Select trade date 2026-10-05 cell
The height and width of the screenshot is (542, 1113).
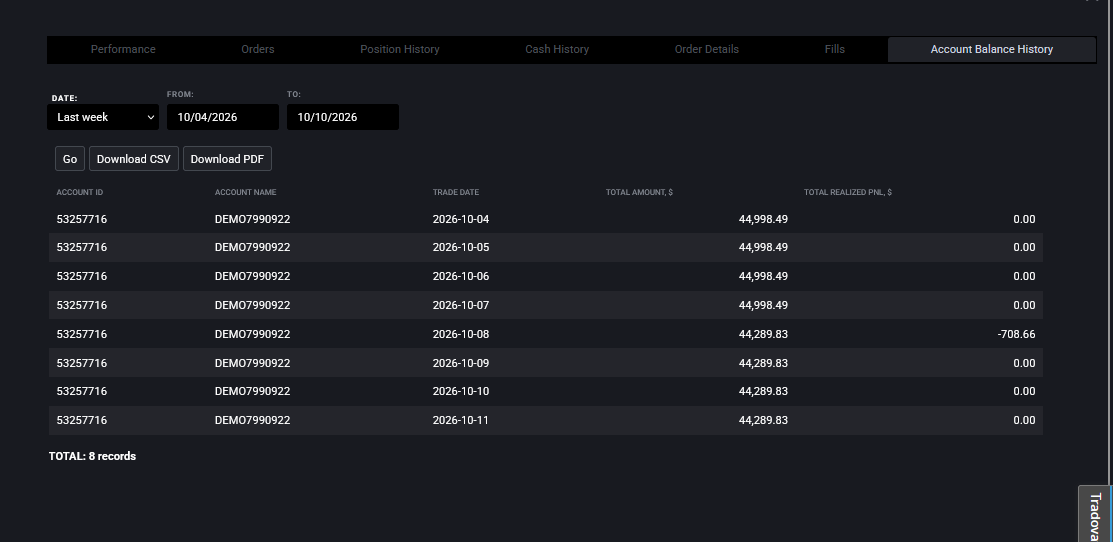tap(461, 248)
